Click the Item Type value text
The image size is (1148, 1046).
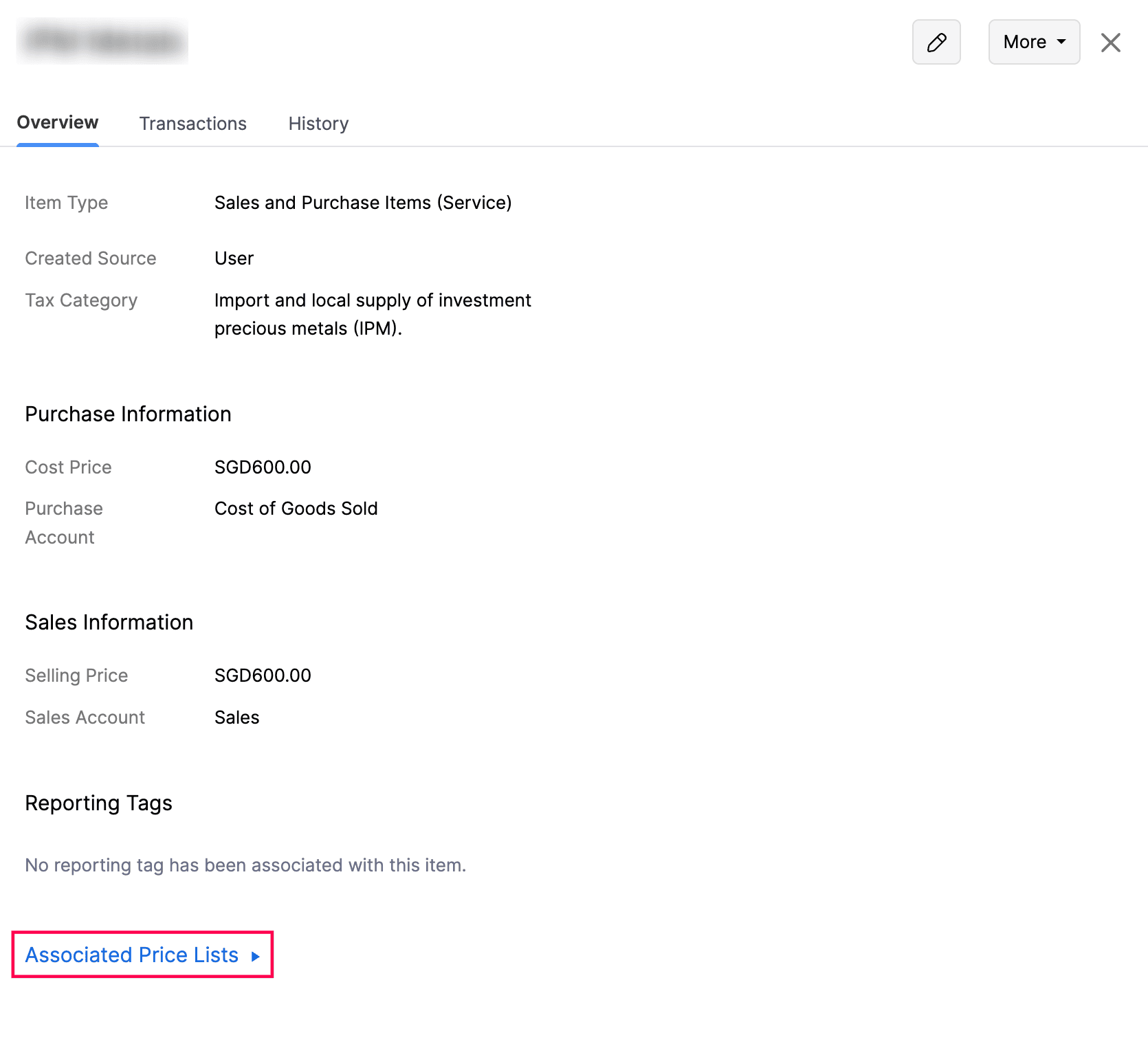pos(362,203)
